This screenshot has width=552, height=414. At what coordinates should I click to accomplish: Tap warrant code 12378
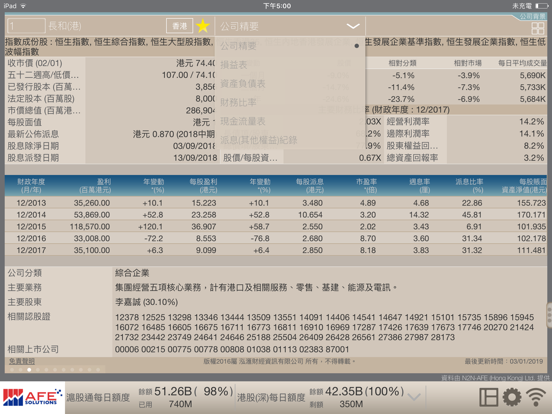tap(127, 317)
